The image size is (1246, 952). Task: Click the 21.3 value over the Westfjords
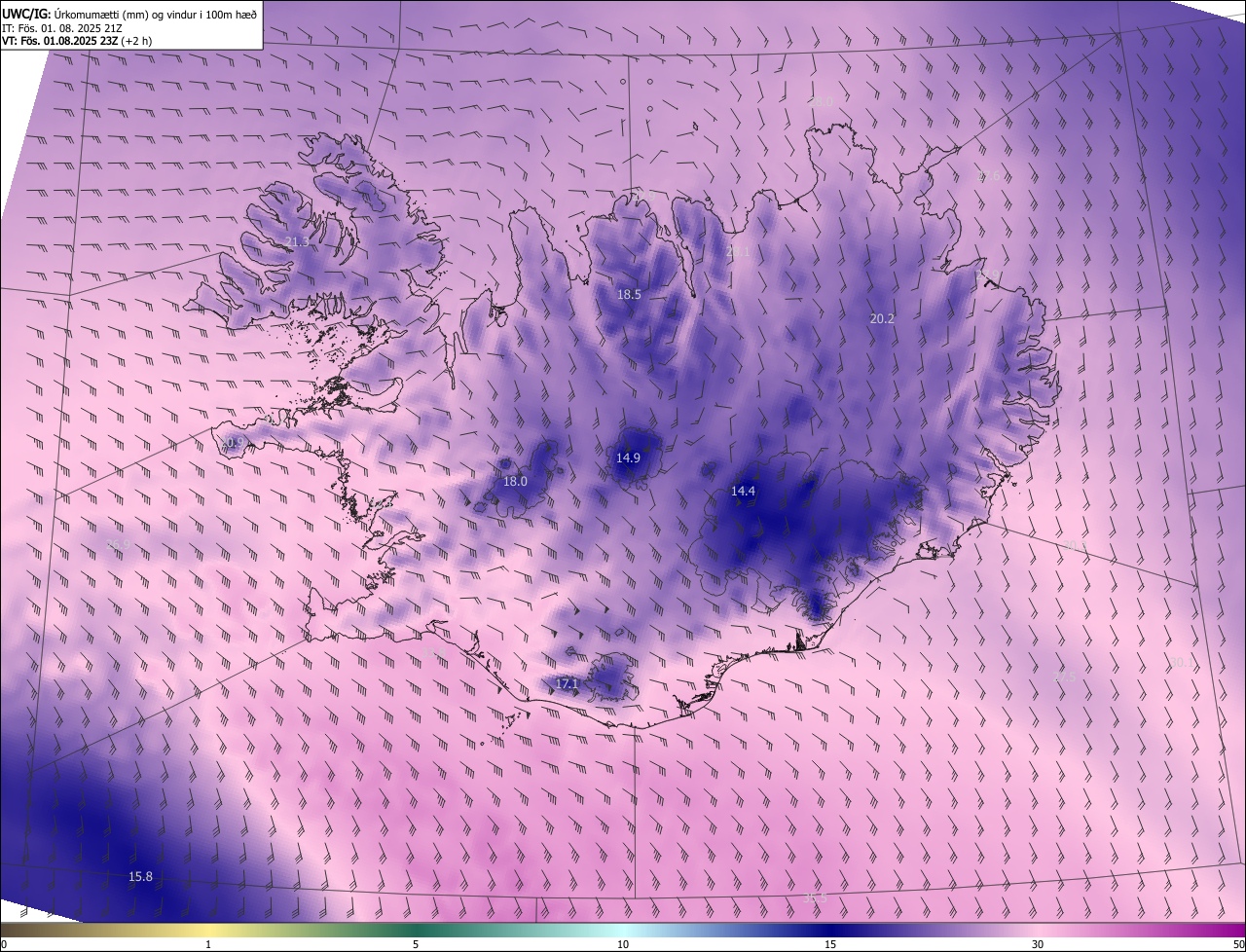tap(297, 241)
